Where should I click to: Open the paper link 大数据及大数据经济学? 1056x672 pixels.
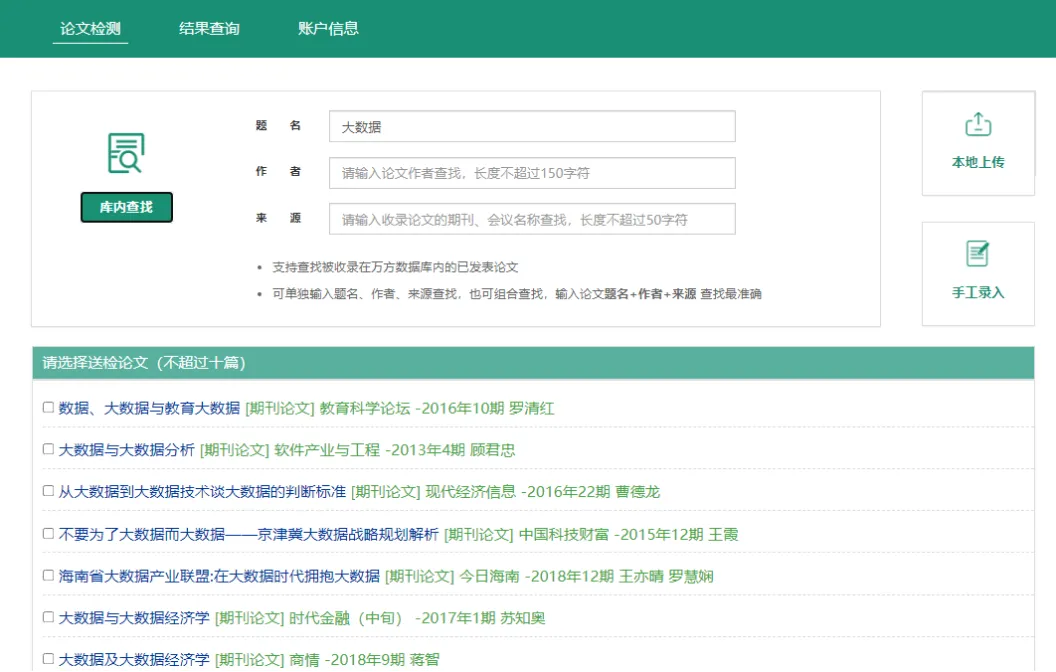(134, 660)
